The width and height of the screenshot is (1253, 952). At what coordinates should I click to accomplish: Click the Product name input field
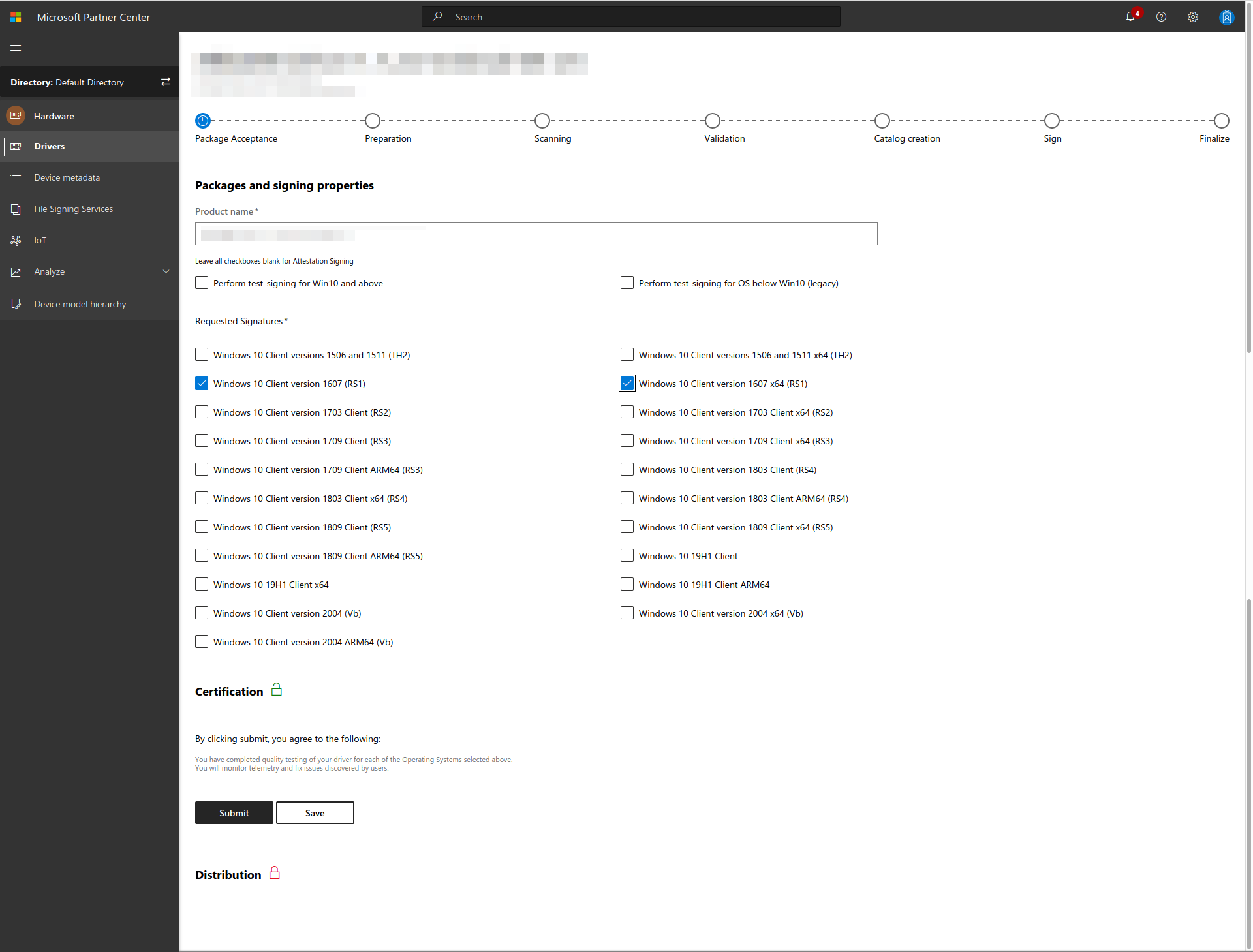[536, 234]
